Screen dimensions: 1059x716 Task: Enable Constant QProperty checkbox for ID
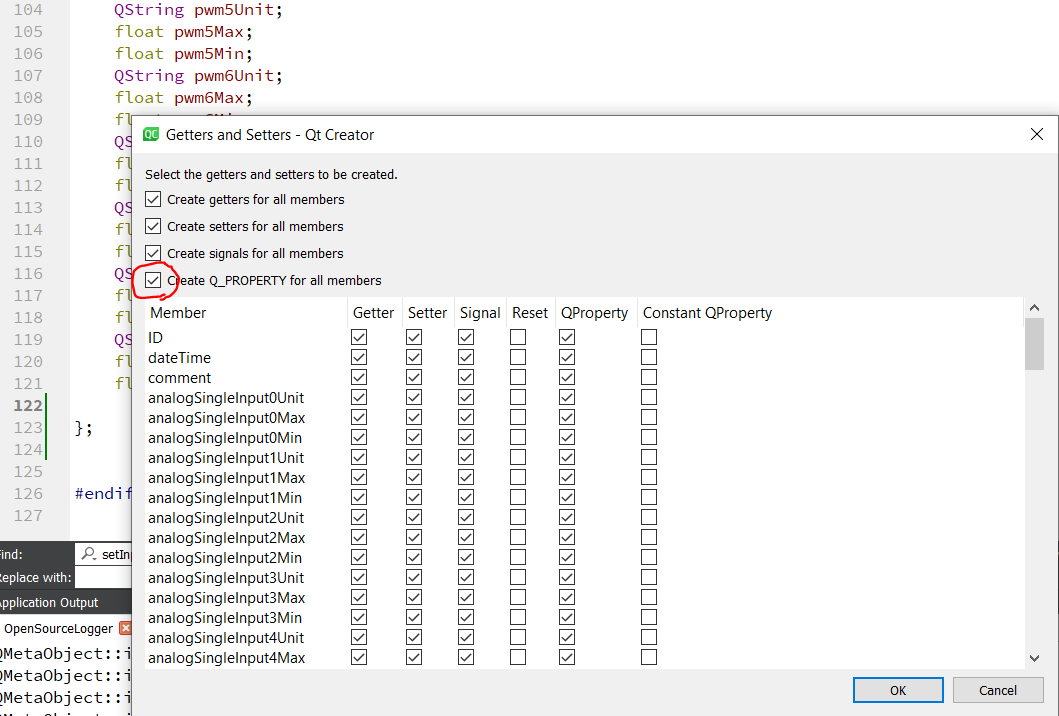pos(649,337)
